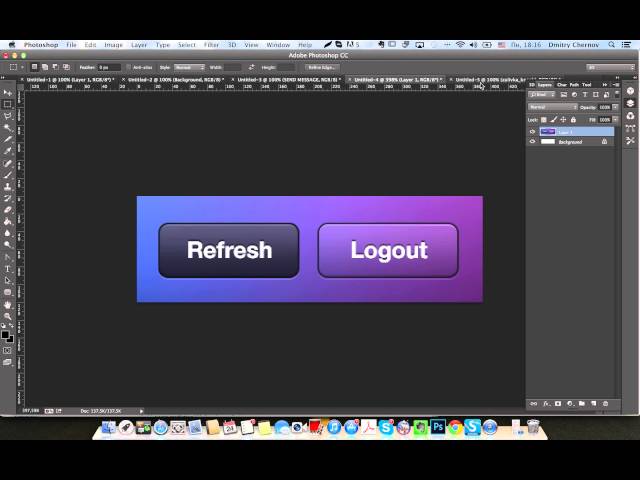Select the Crop tool in toolbox
640x480 pixels.
coord(7,140)
